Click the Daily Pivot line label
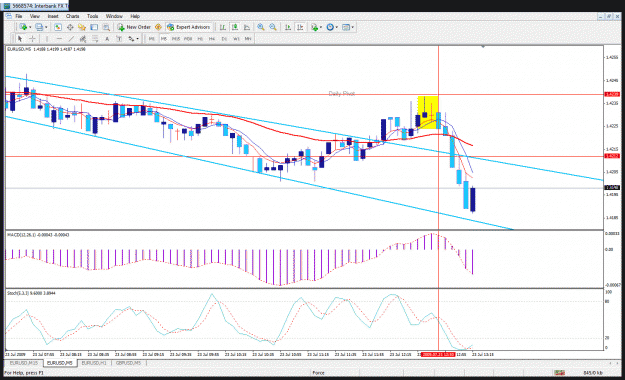The width and height of the screenshot is (625, 380). pyautogui.click(x=342, y=93)
